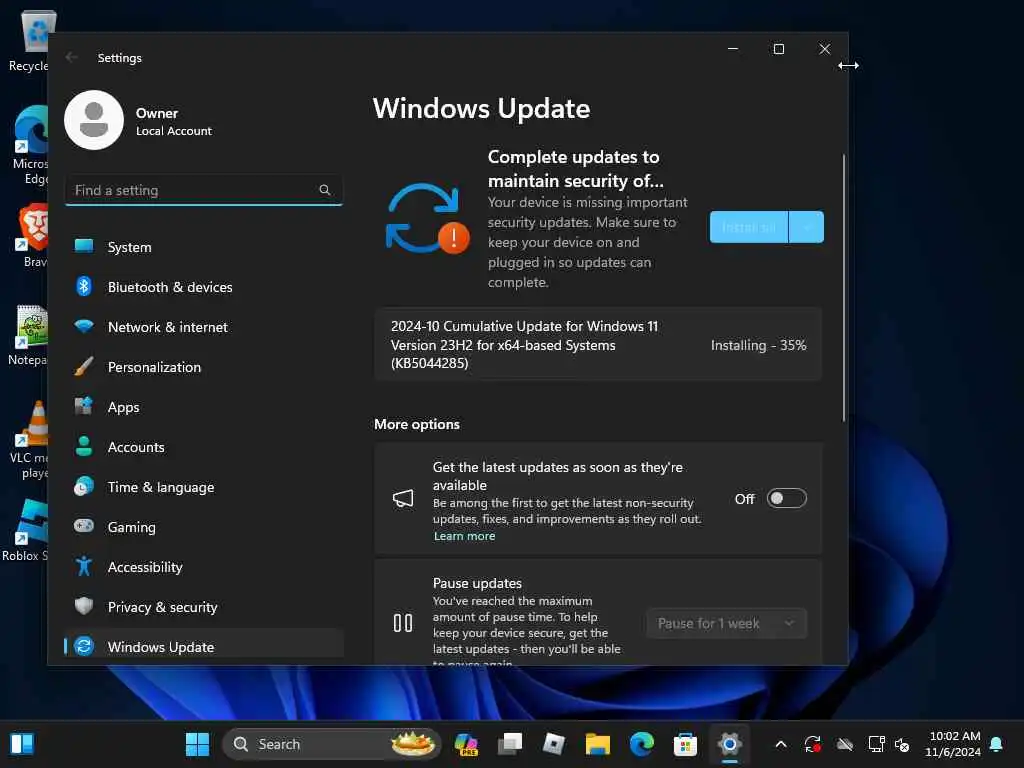Open the Windows Start button
The height and width of the screenshot is (768, 1024).
click(197, 744)
